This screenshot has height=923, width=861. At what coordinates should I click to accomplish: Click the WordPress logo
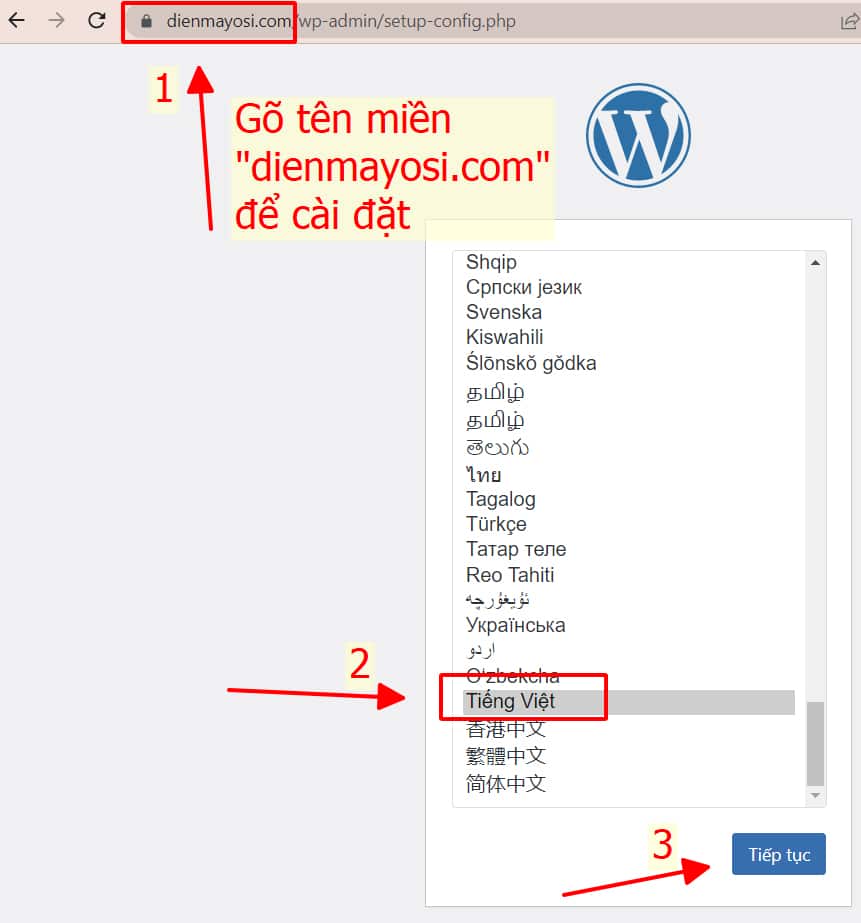tap(638, 135)
